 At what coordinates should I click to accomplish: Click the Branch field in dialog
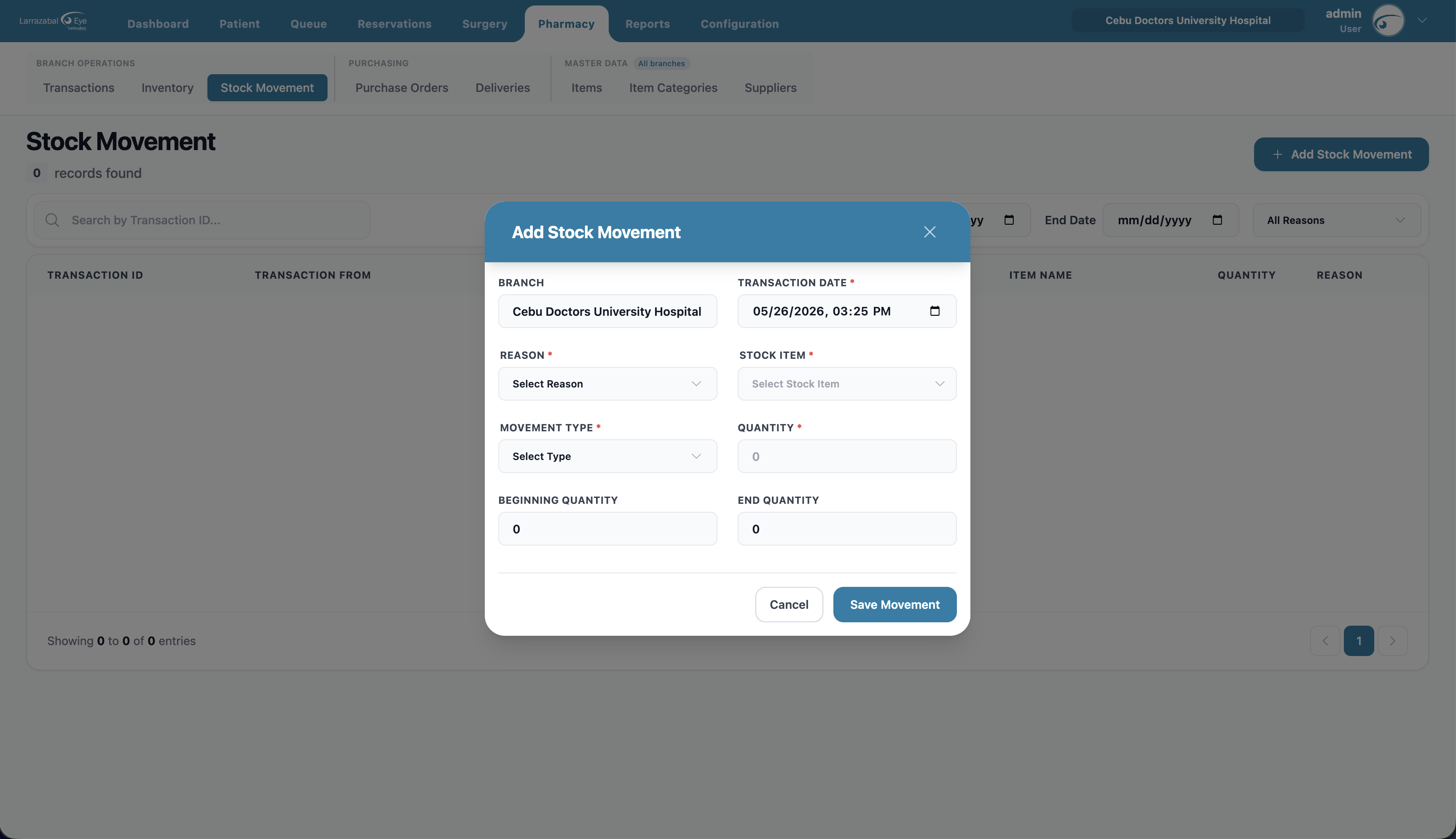(x=607, y=311)
